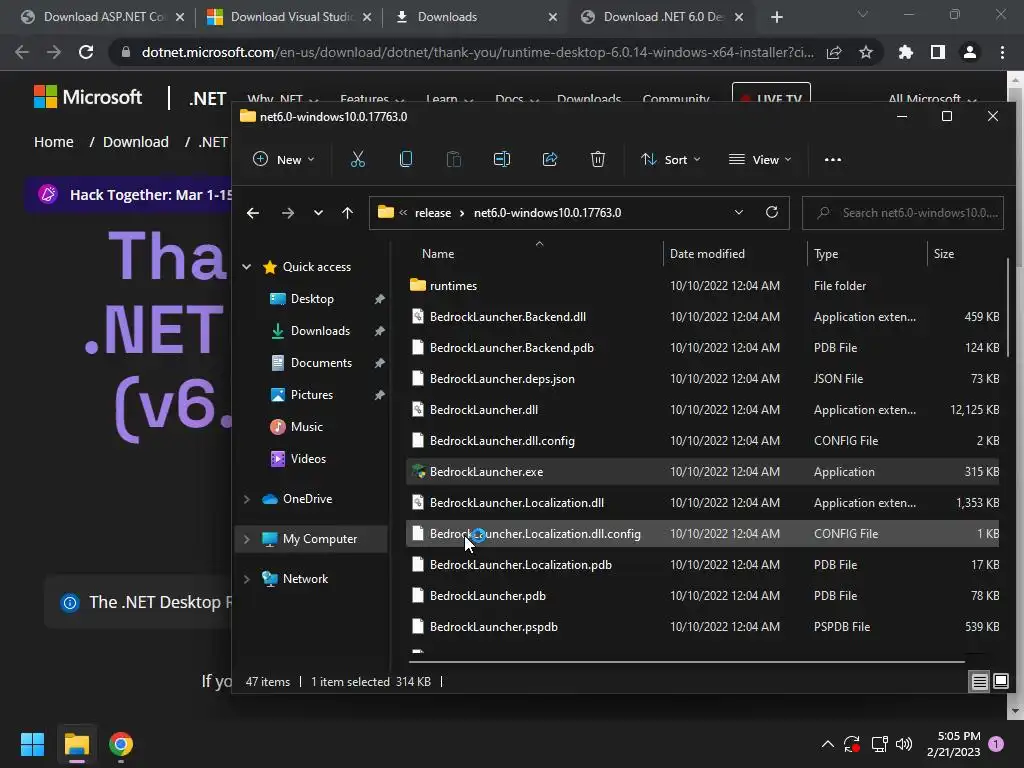This screenshot has height=768, width=1024.
Task: Click the release breadcrumb in Explorer path
Action: point(432,213)
